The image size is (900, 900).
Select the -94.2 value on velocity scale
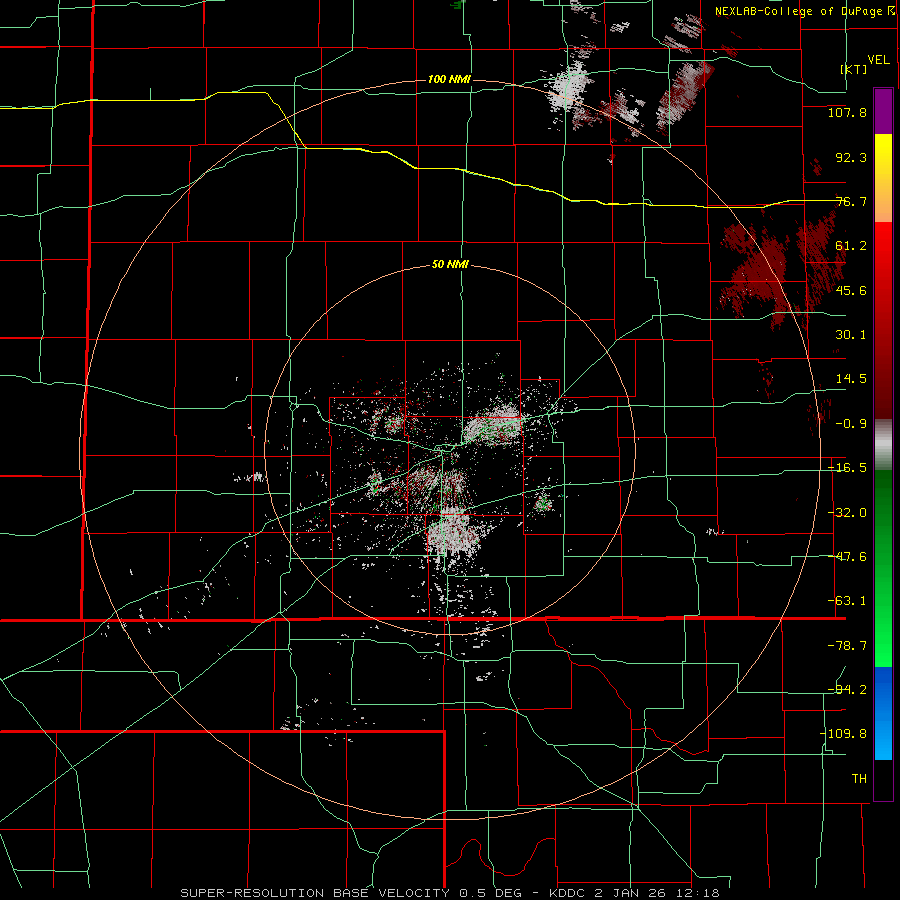tap(847, 689)
